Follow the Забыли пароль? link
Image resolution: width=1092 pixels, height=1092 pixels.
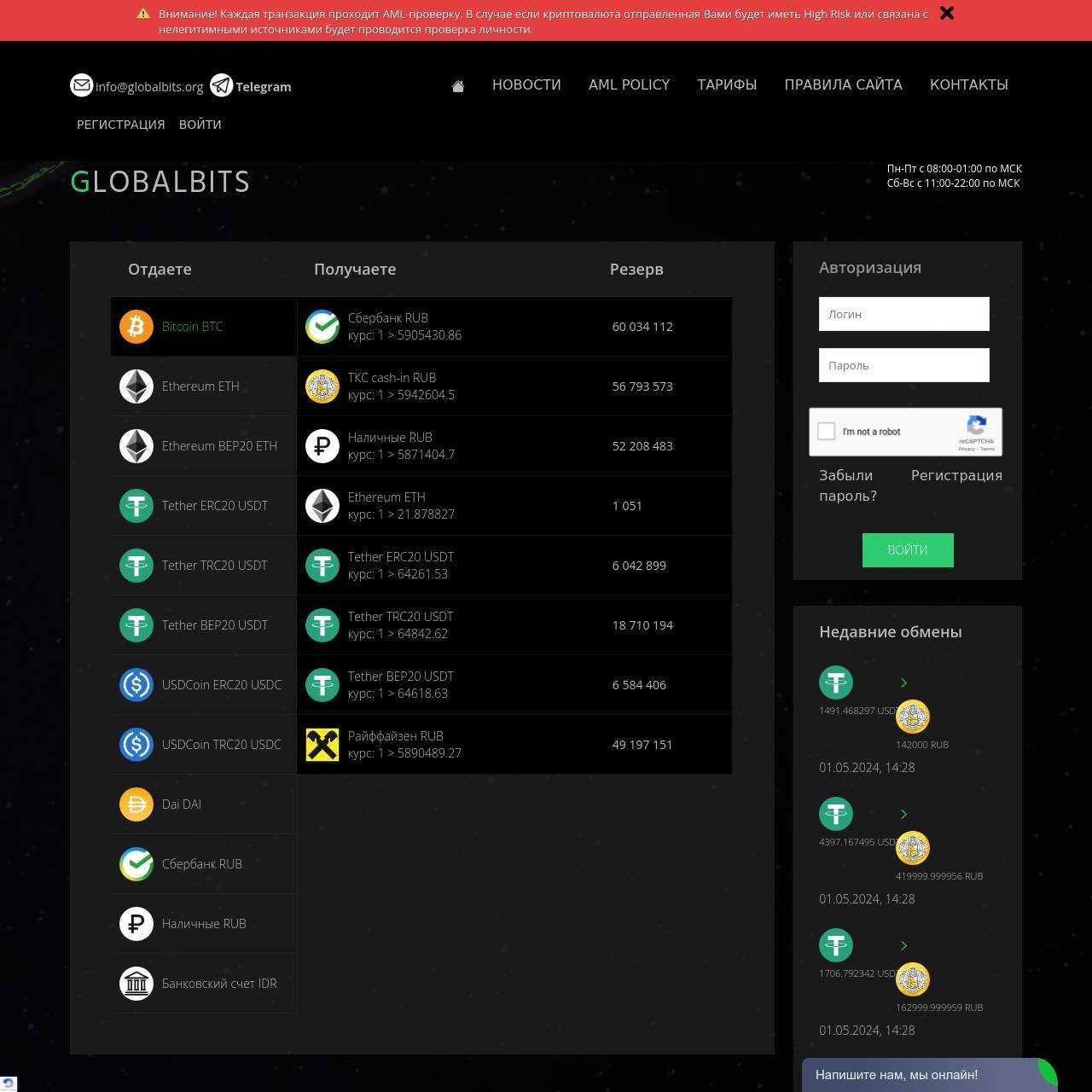tap(848, 485)
